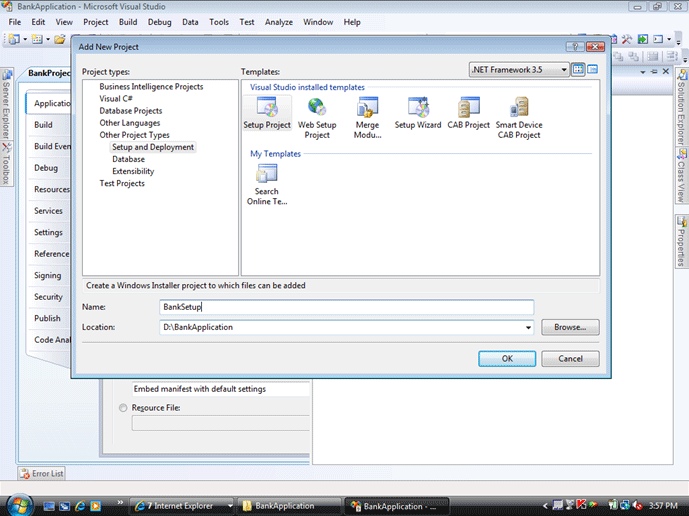
Task: Select Other Languages project type
Action: (x=130, y=123)
